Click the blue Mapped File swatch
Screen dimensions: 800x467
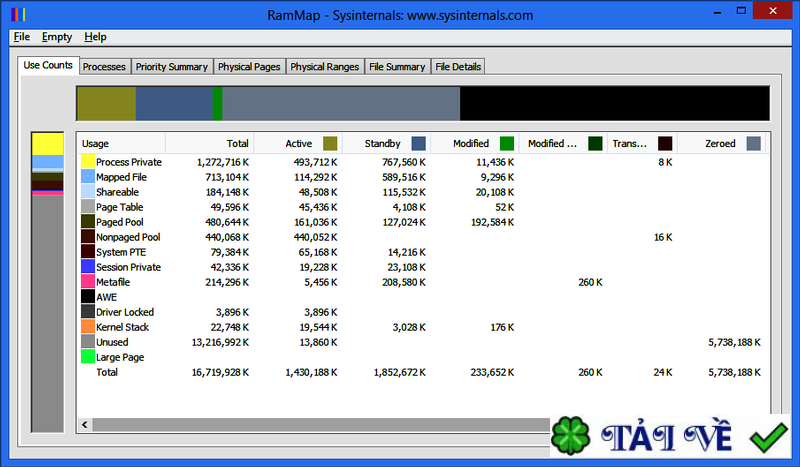[88, 177]
